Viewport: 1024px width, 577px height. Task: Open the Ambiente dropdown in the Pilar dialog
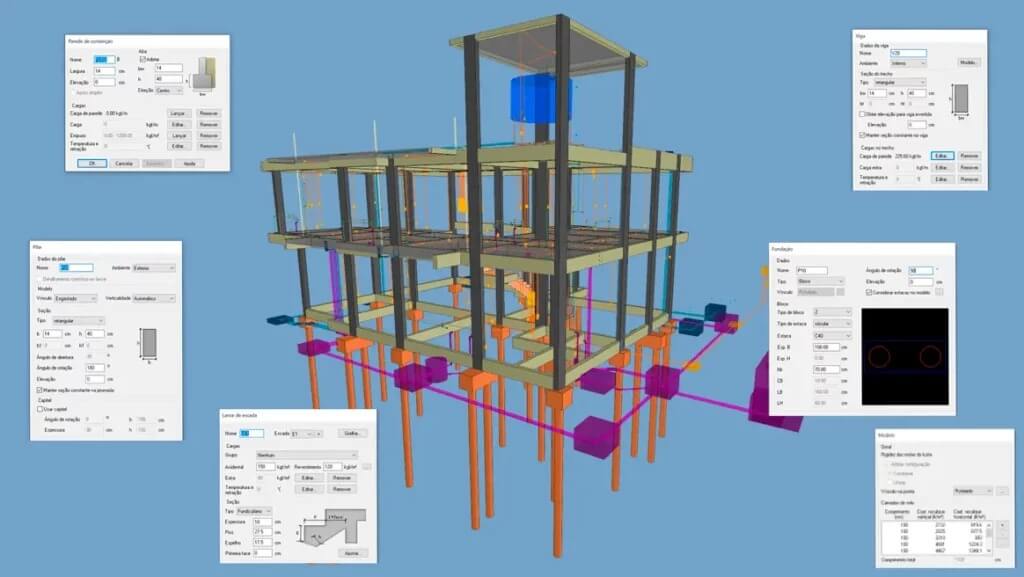click(154, 268)
